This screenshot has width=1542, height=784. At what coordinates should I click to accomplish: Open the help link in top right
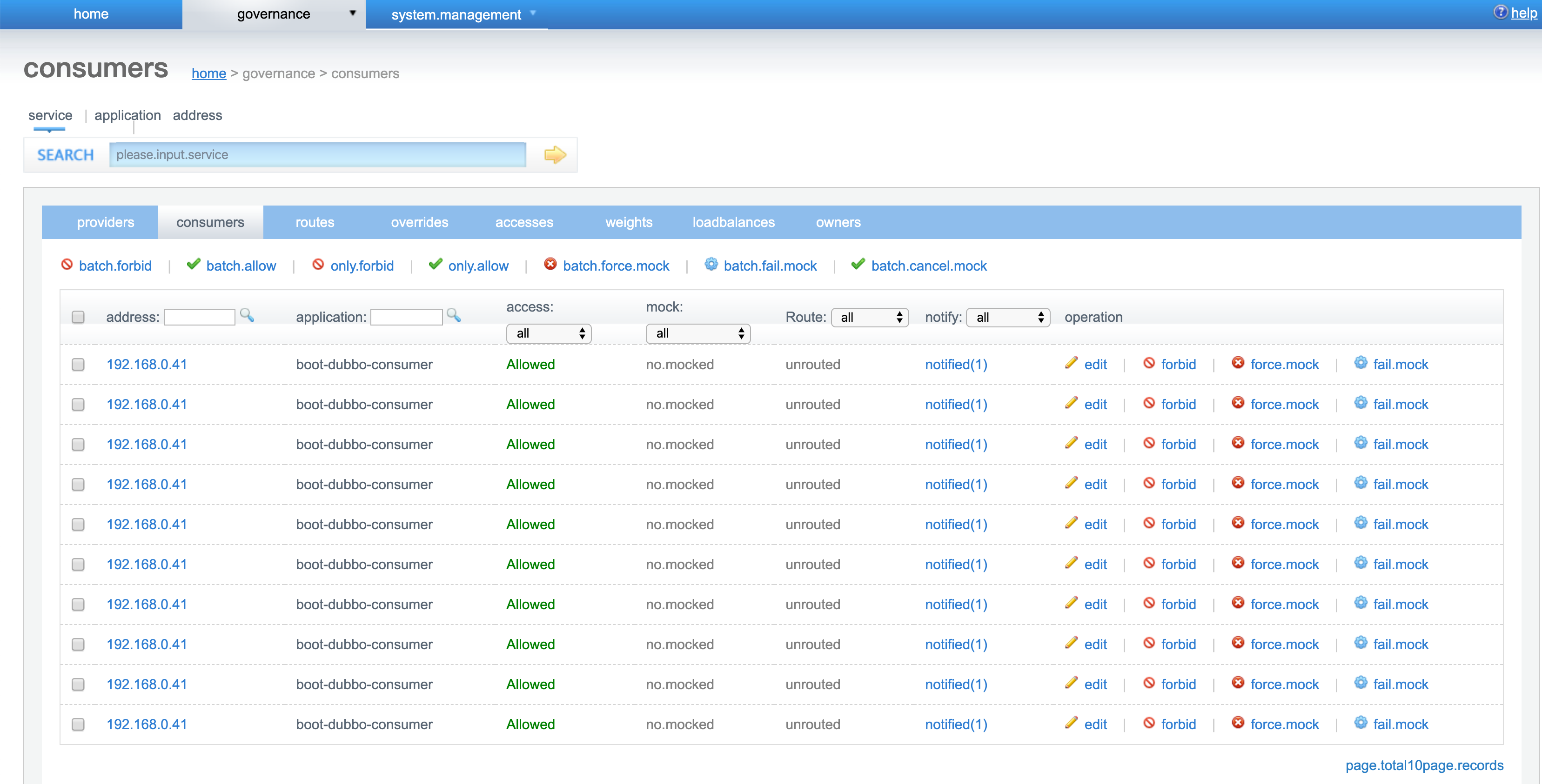click(x=1524, y=13)
